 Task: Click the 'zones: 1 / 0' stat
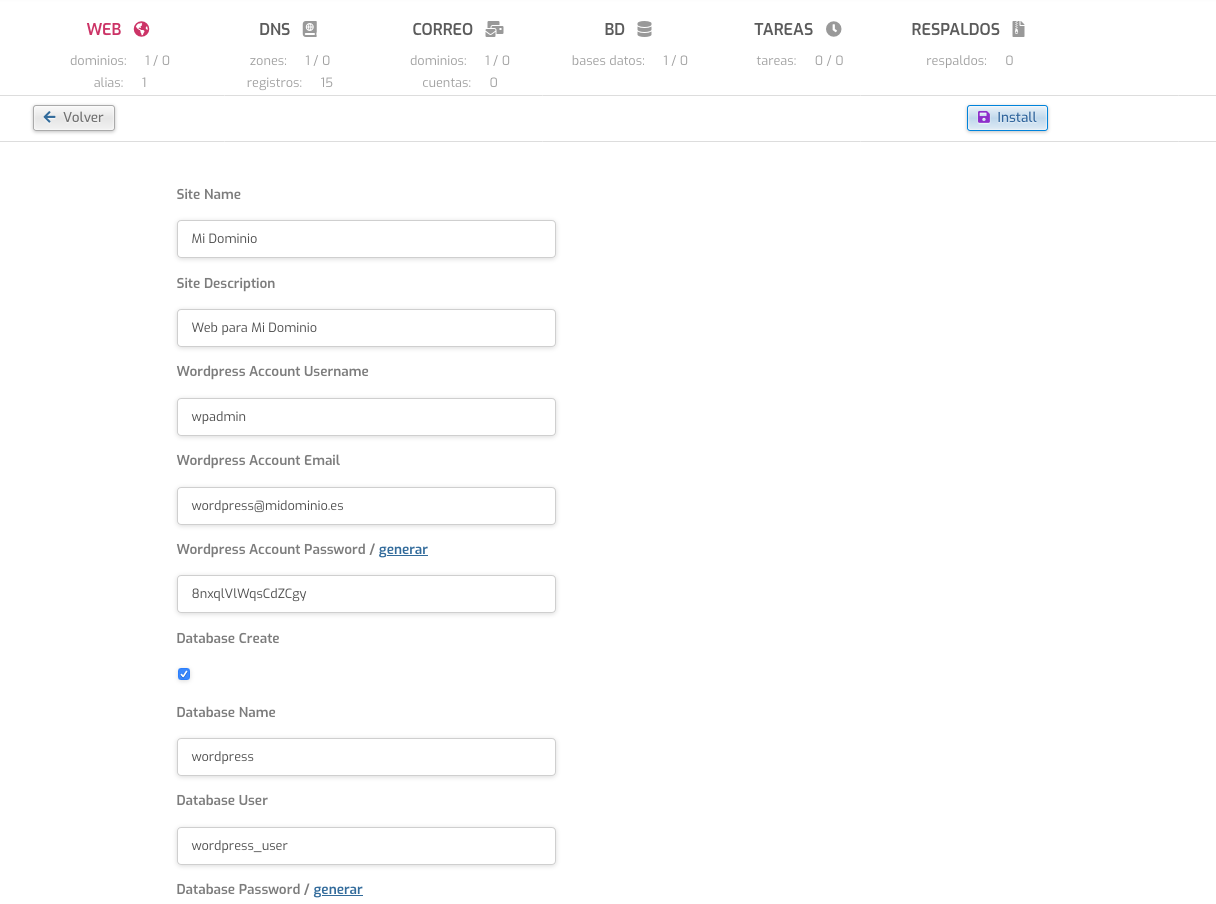[x=290, y=61]
